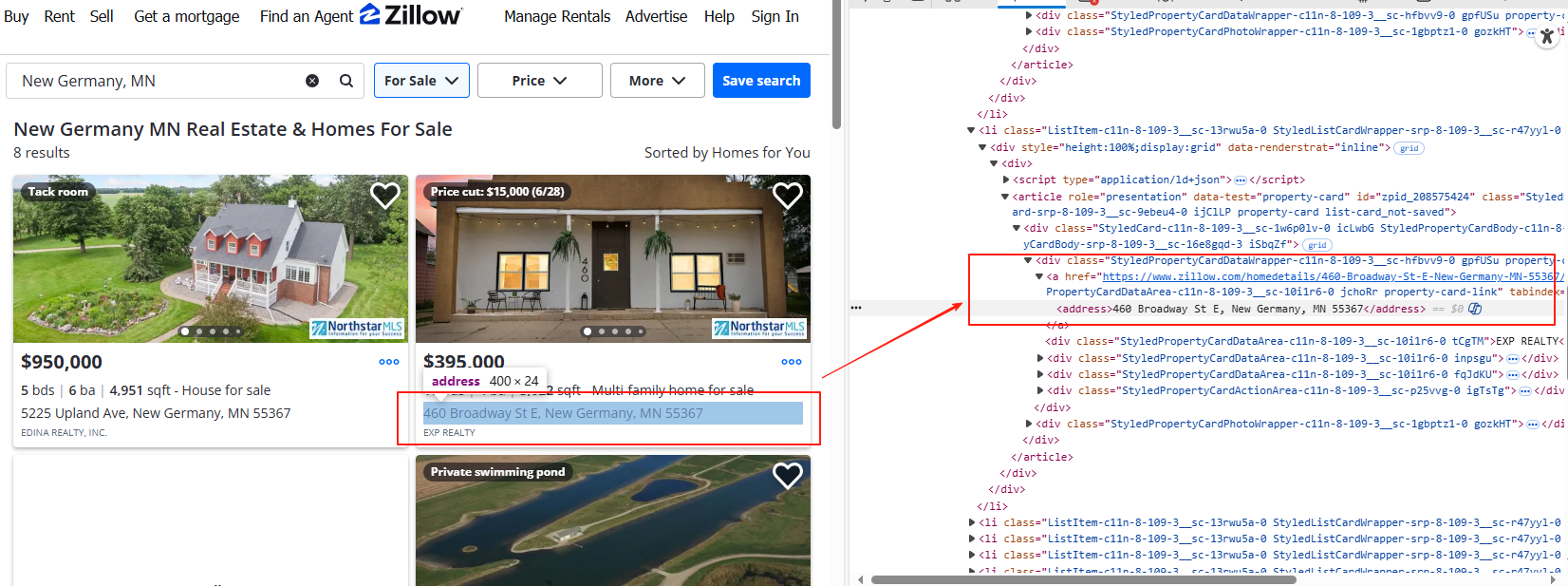Open the Zillow logo home page
The image size is (1568, 586).
[411, 15]
